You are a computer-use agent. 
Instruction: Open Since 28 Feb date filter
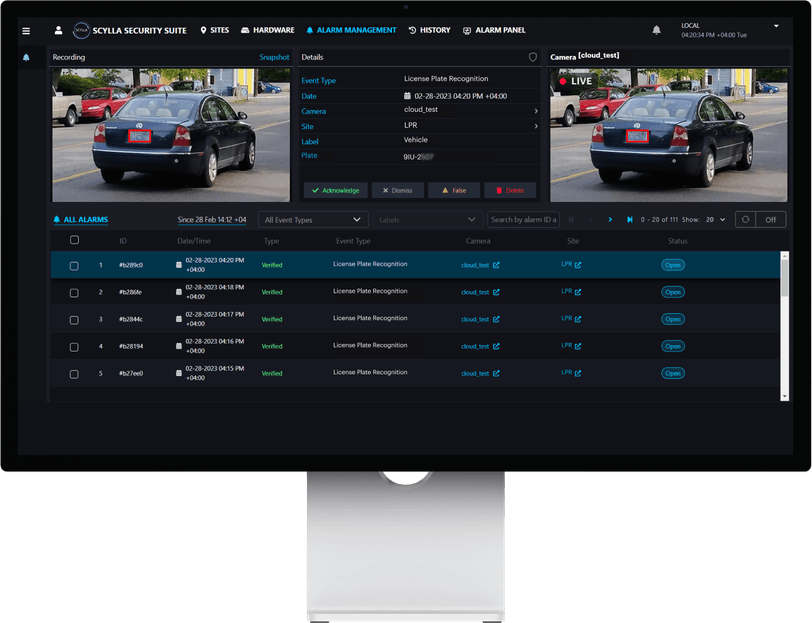212,220
